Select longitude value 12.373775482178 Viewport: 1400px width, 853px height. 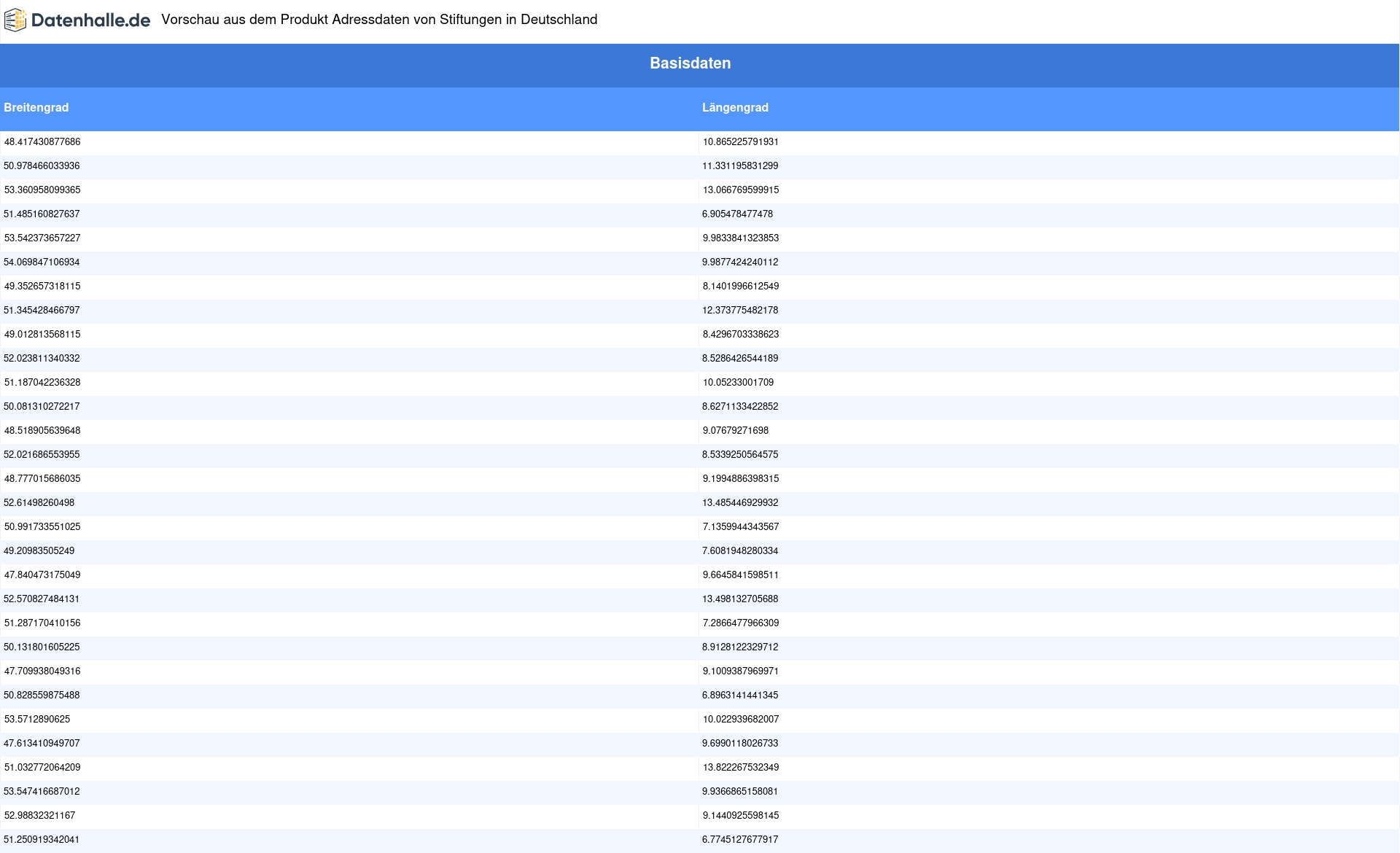(740, 311)
